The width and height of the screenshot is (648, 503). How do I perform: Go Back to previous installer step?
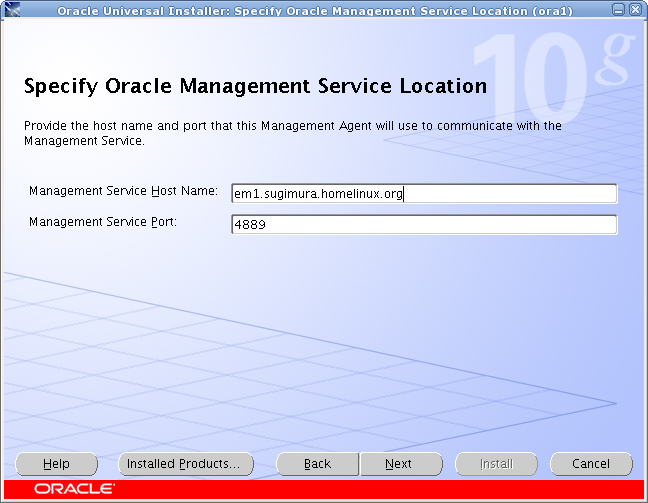pyautogui.click(x=317, y=464)
